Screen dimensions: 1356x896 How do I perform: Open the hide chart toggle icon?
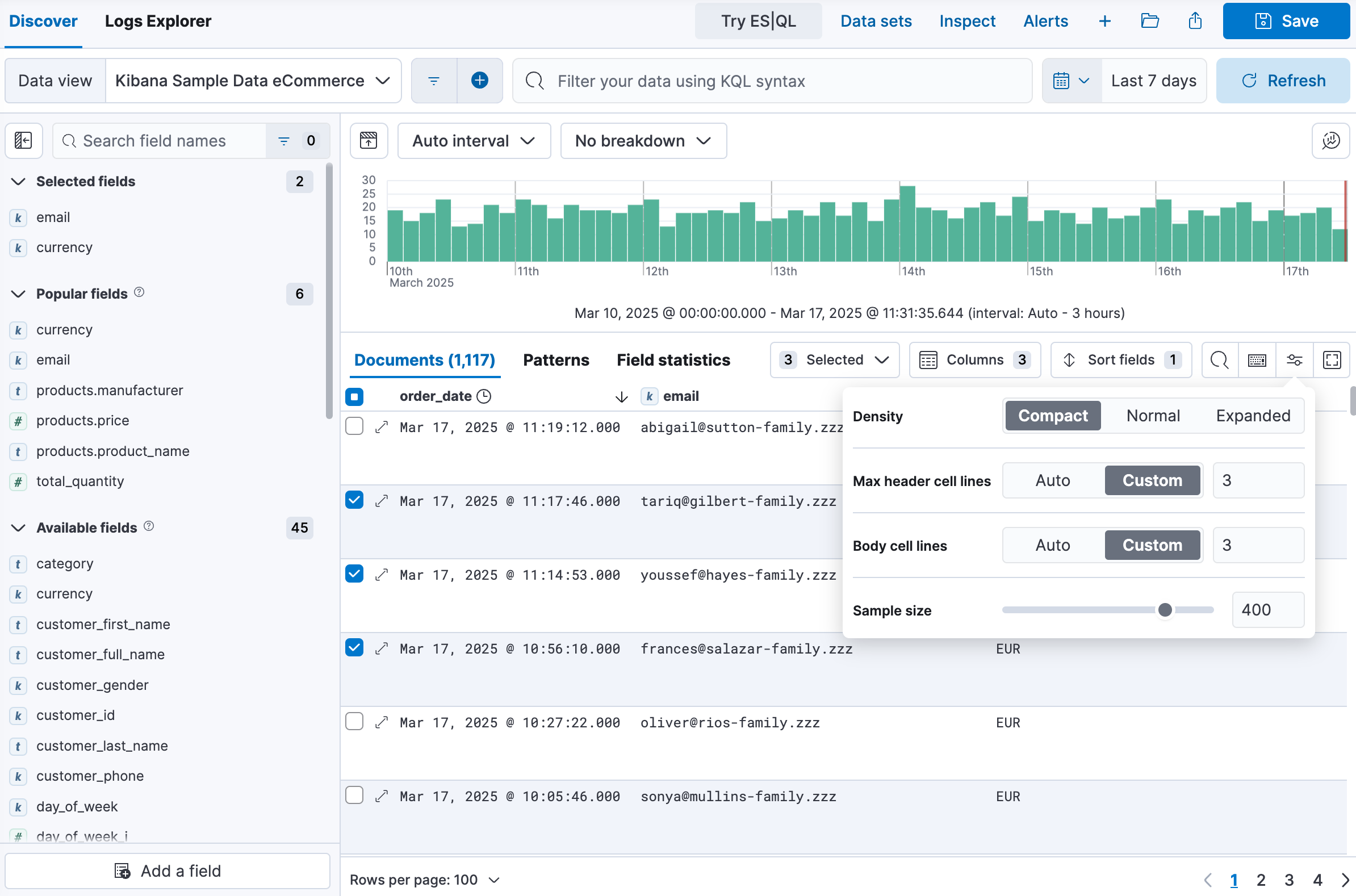(369, 141)
